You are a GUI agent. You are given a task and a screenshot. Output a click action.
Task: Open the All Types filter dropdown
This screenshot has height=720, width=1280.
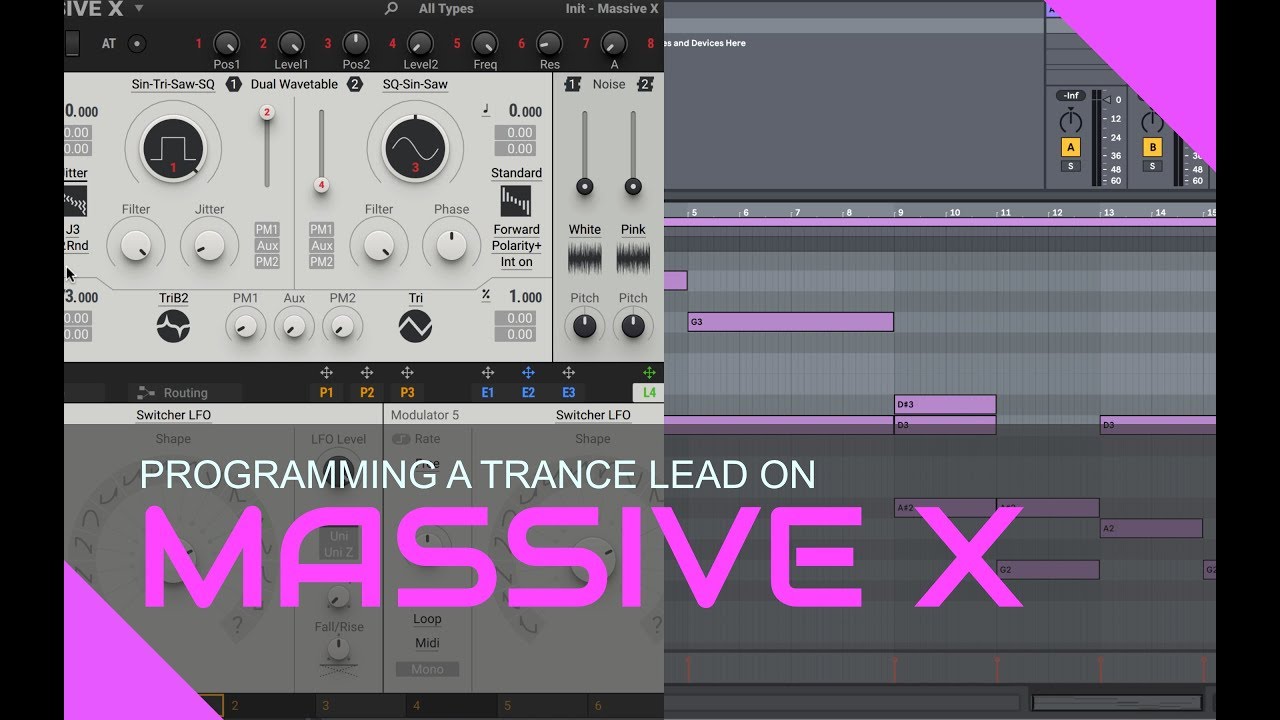(447, 9)
